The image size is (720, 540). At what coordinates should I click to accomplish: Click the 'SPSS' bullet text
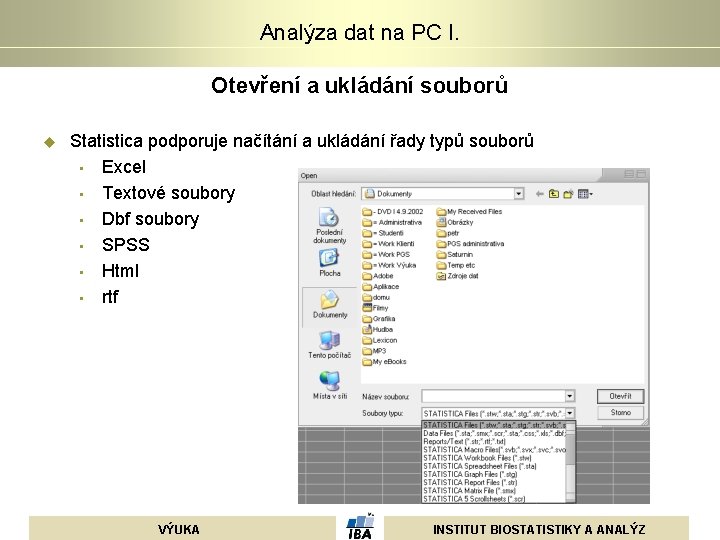126,245
